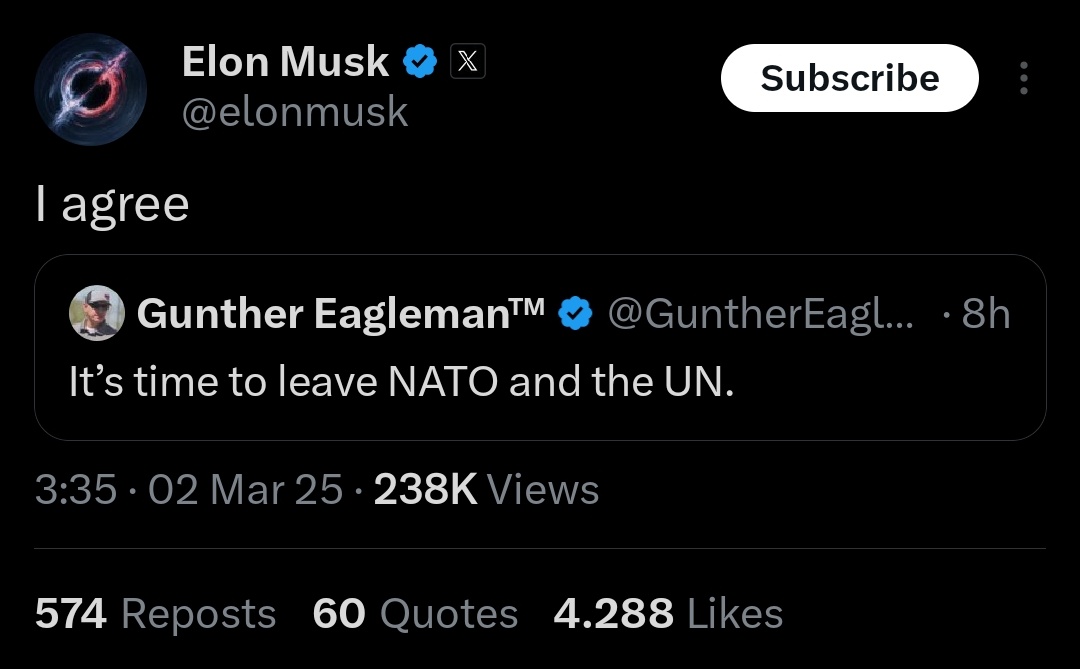Viewport: 1080px width, 669px height.
Task: Click the blue verified badge beside Elon Musk
Action: coord(419,61)
